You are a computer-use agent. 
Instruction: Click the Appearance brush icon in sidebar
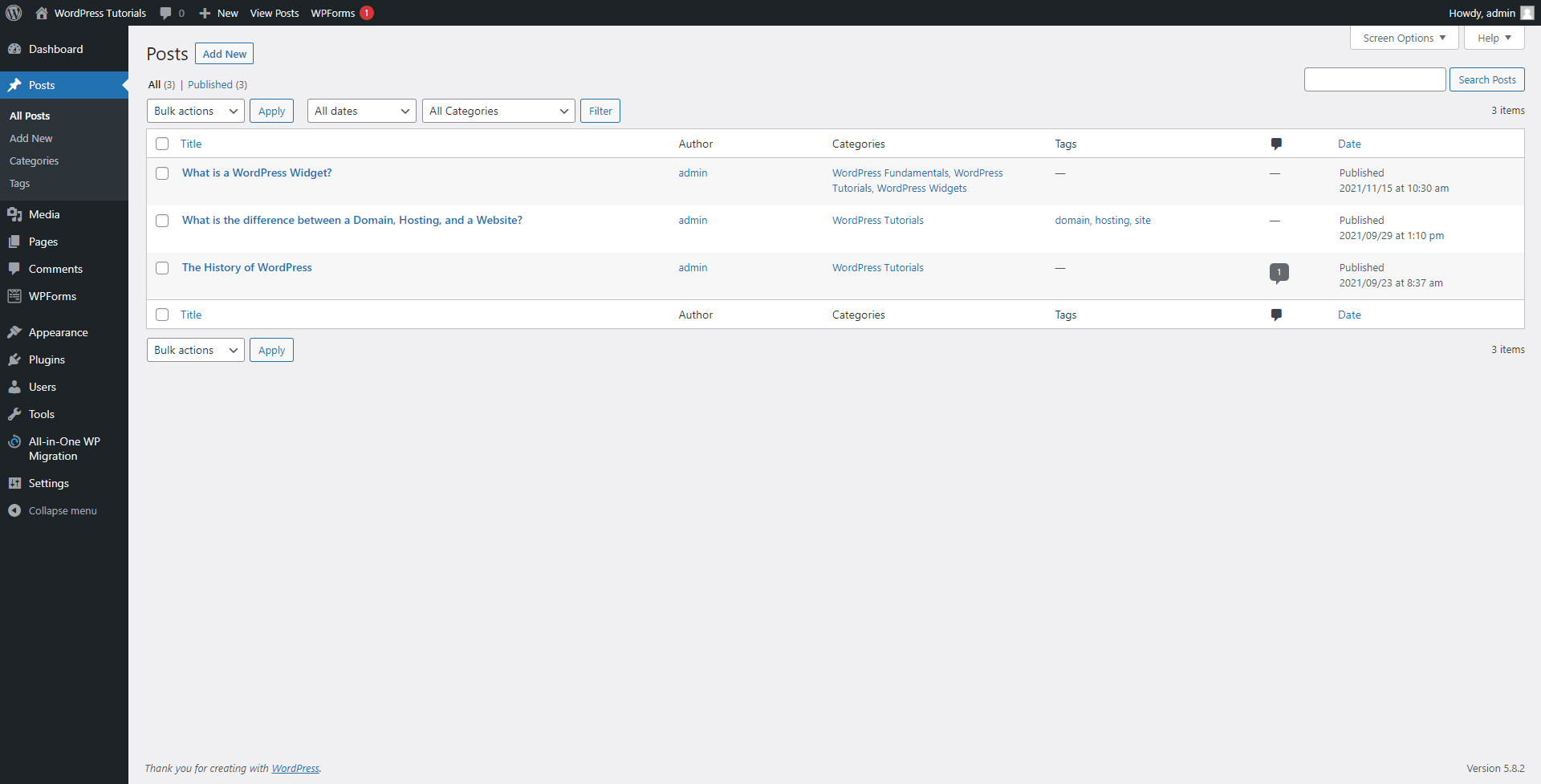coord(14,332)
